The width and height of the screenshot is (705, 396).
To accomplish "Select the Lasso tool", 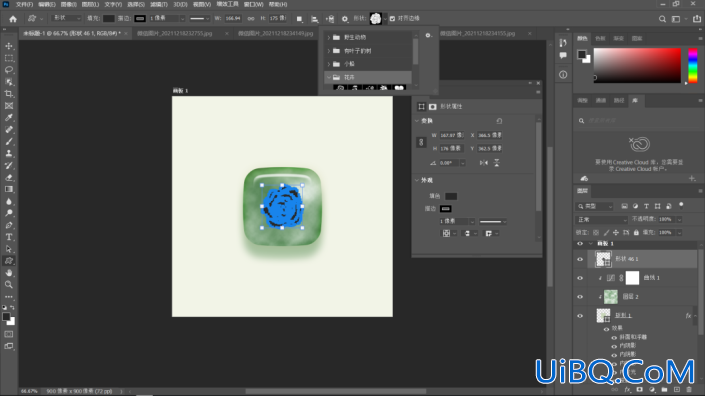I will tap(9, 70).
